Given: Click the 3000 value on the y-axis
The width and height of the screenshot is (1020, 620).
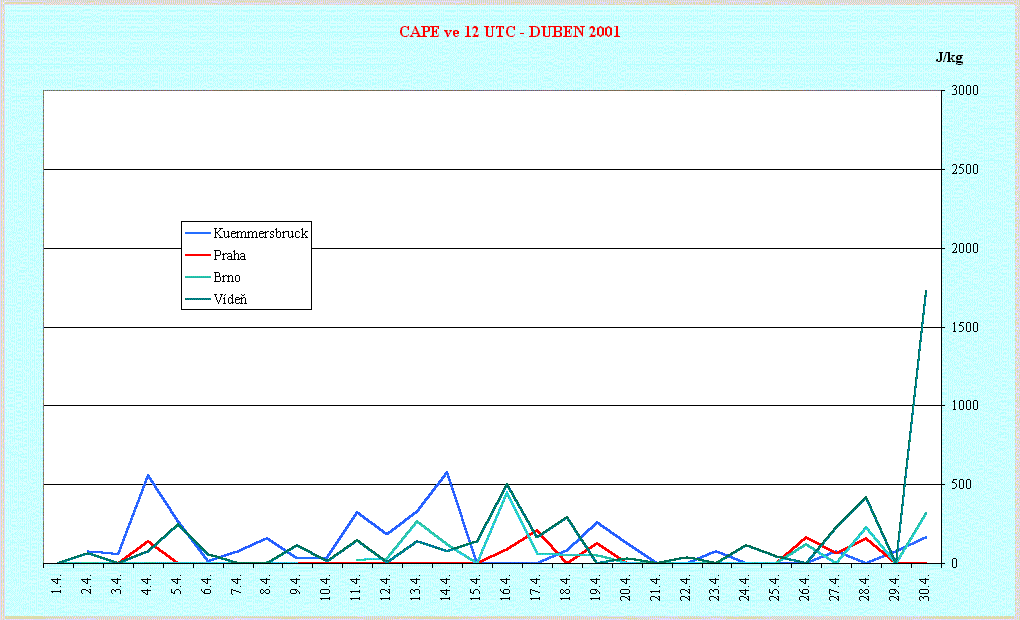Looking at the screenshot, I should point(965,91).
